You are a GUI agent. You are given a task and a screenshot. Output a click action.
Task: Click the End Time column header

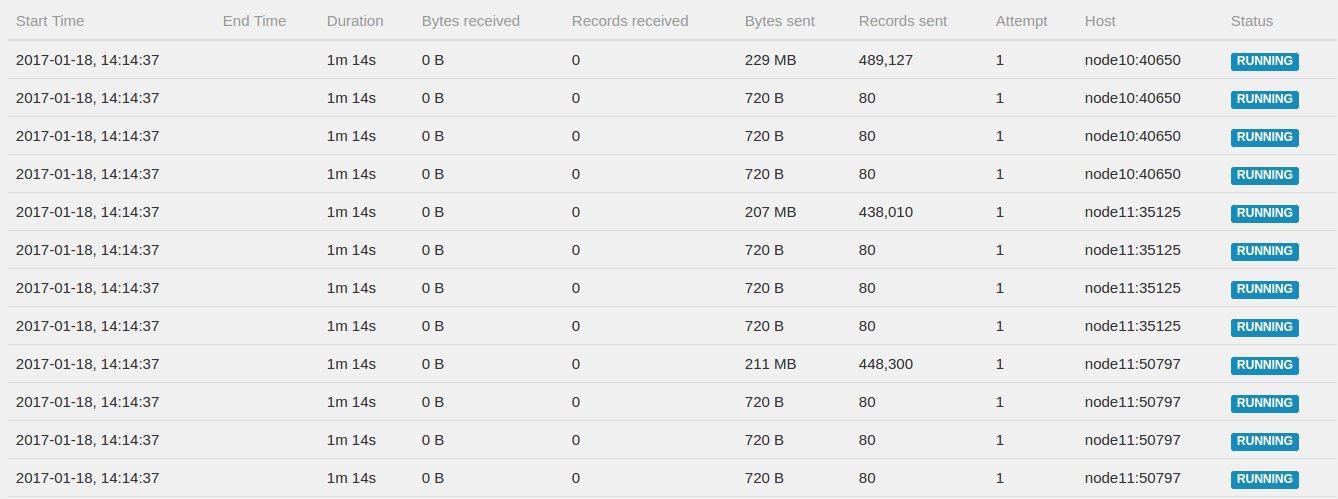point(254,21)
